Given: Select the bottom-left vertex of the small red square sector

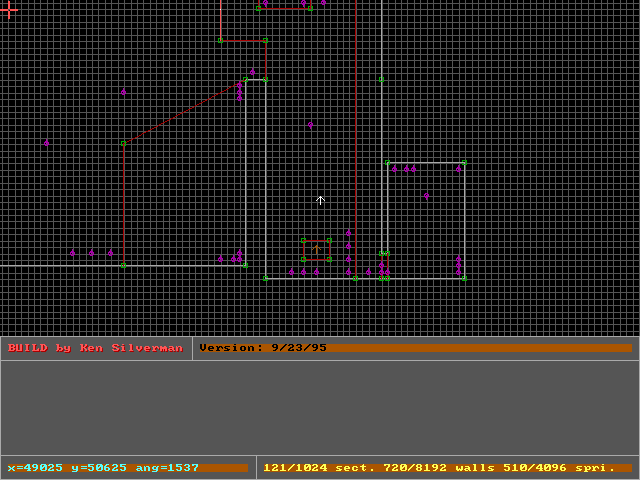Looking at the screenshot, I should pos(303,259).
